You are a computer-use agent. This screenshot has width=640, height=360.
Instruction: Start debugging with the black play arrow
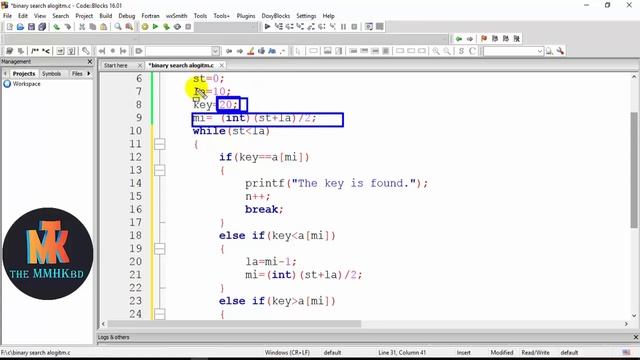tap(267, 27)
